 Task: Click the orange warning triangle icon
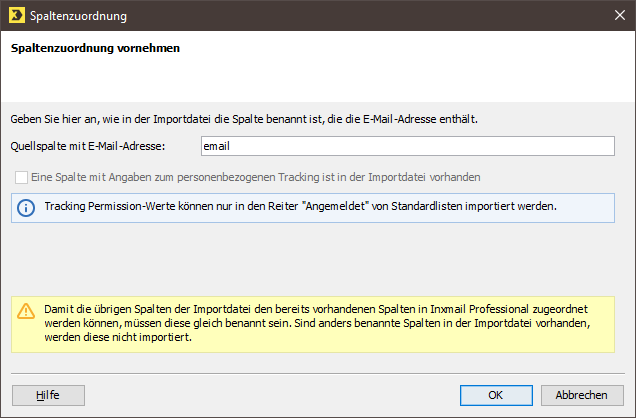pyautogui.click(x=26, y=311)
